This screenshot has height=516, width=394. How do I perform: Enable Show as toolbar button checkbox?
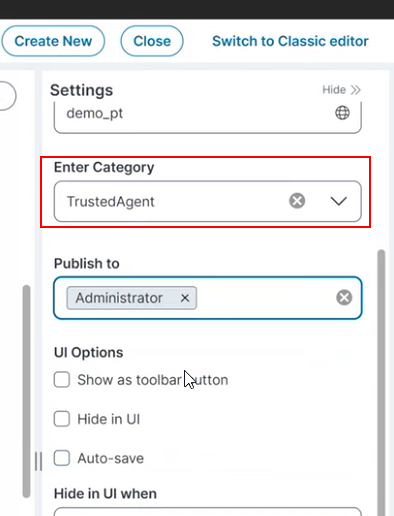pos(62,380)
